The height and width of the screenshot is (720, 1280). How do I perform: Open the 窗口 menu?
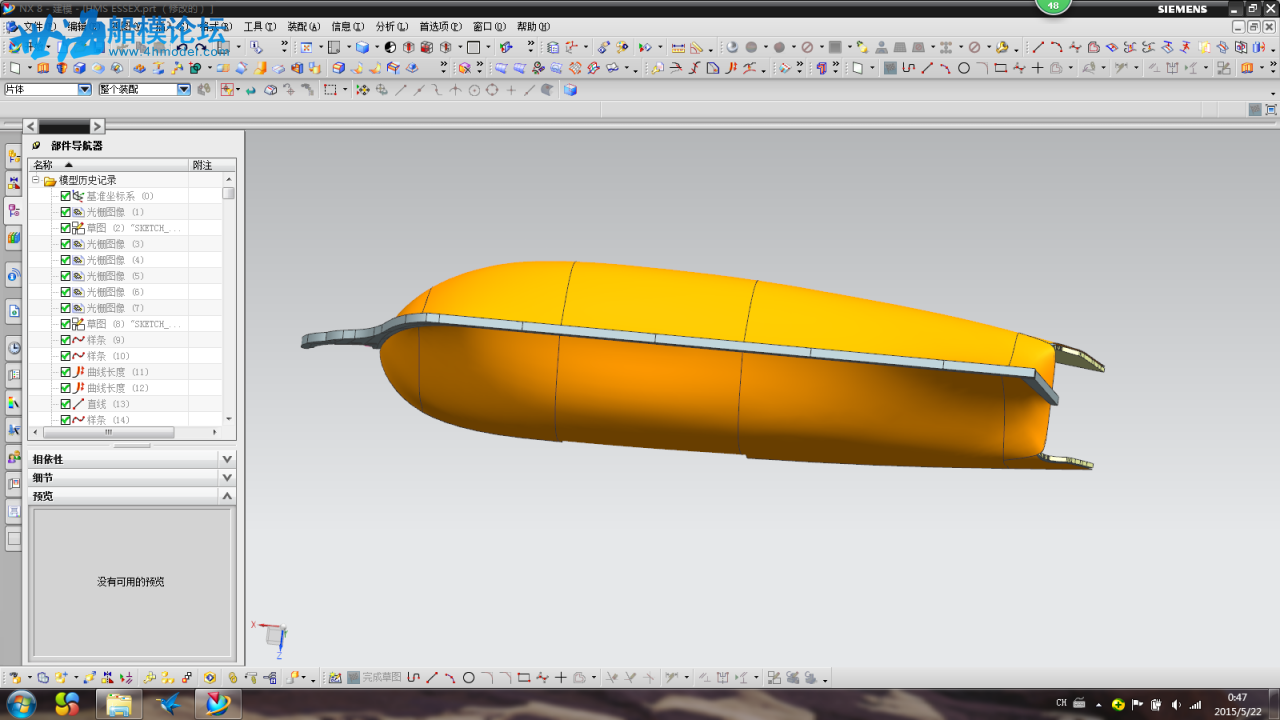(x=489, y=27)
